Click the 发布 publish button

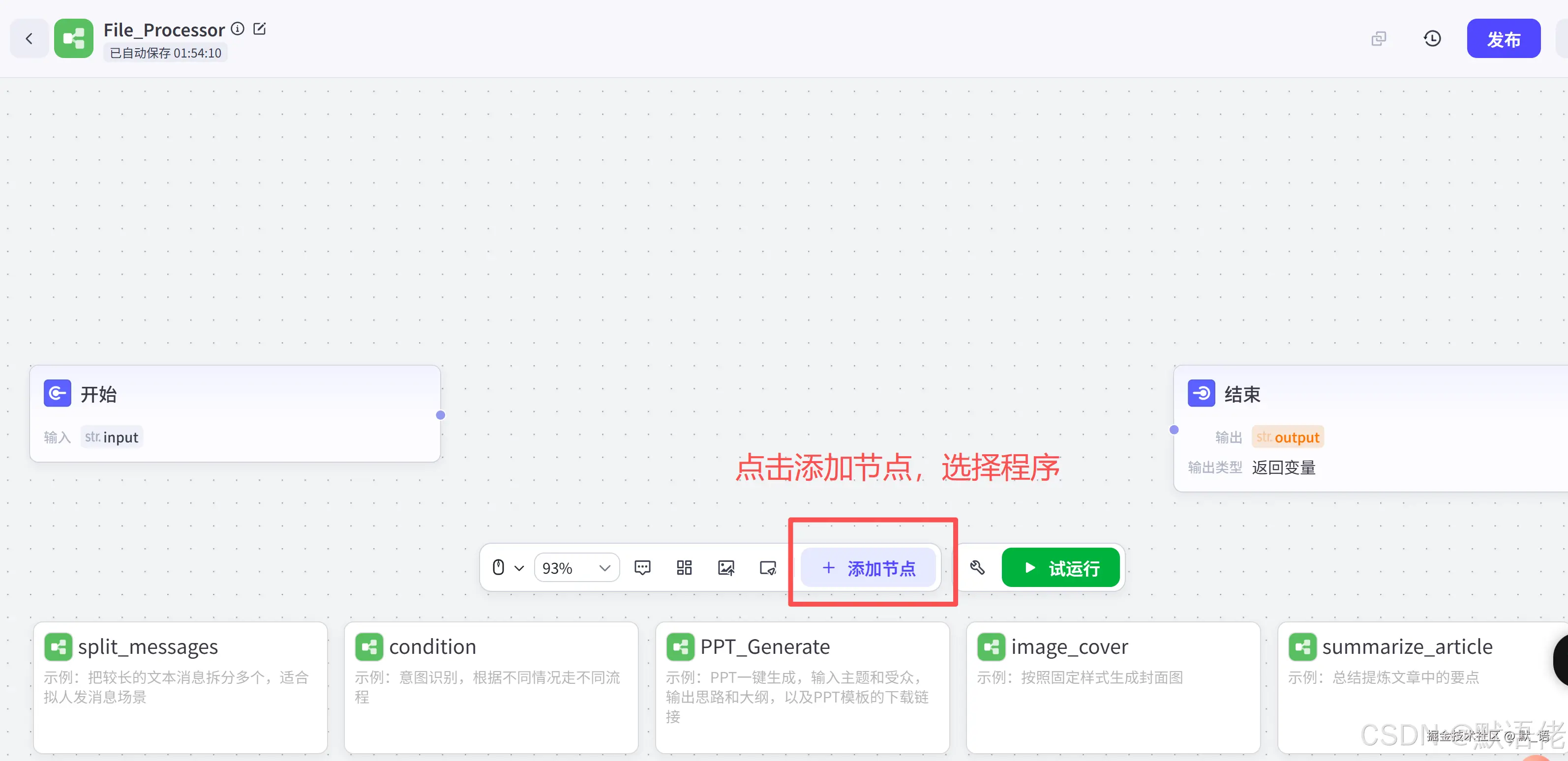[x=1504, y=38]
